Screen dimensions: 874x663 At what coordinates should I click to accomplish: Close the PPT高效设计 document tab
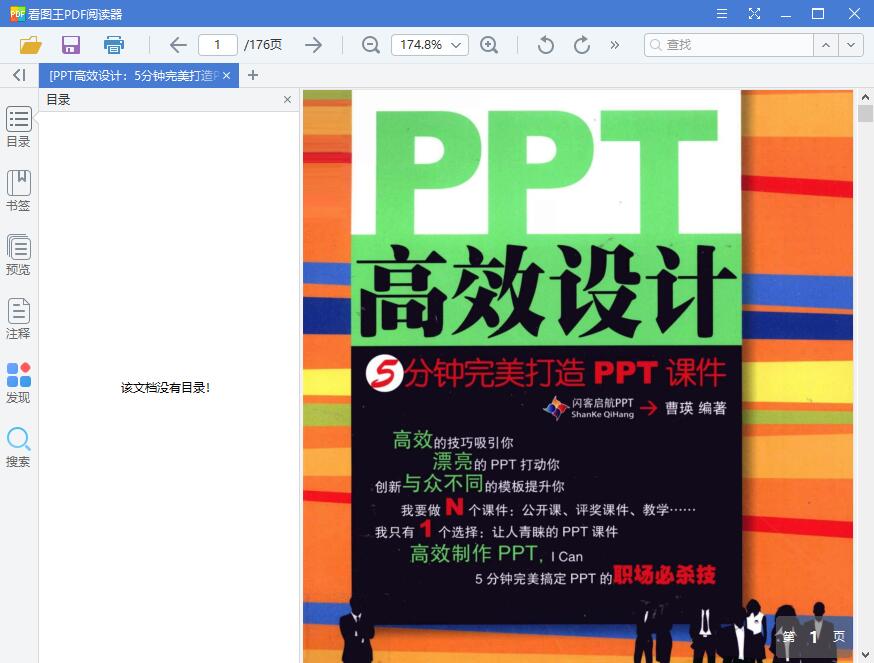pyautogui.click(x=226, y=75)
